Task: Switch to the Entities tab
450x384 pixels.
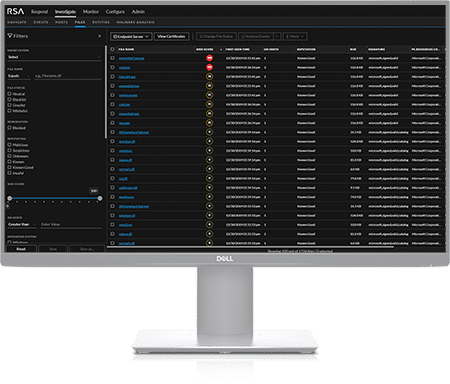Action: [x=101, y=22]
